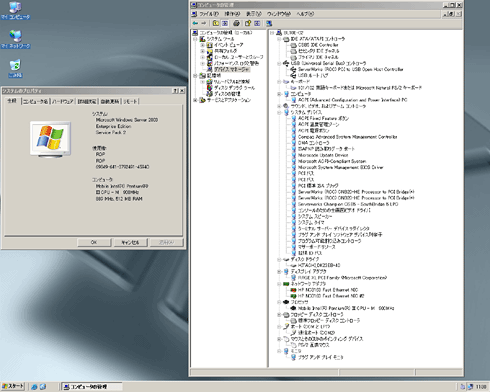
Task: Open the File (ファイル) menu
Action: pos(209,14)
